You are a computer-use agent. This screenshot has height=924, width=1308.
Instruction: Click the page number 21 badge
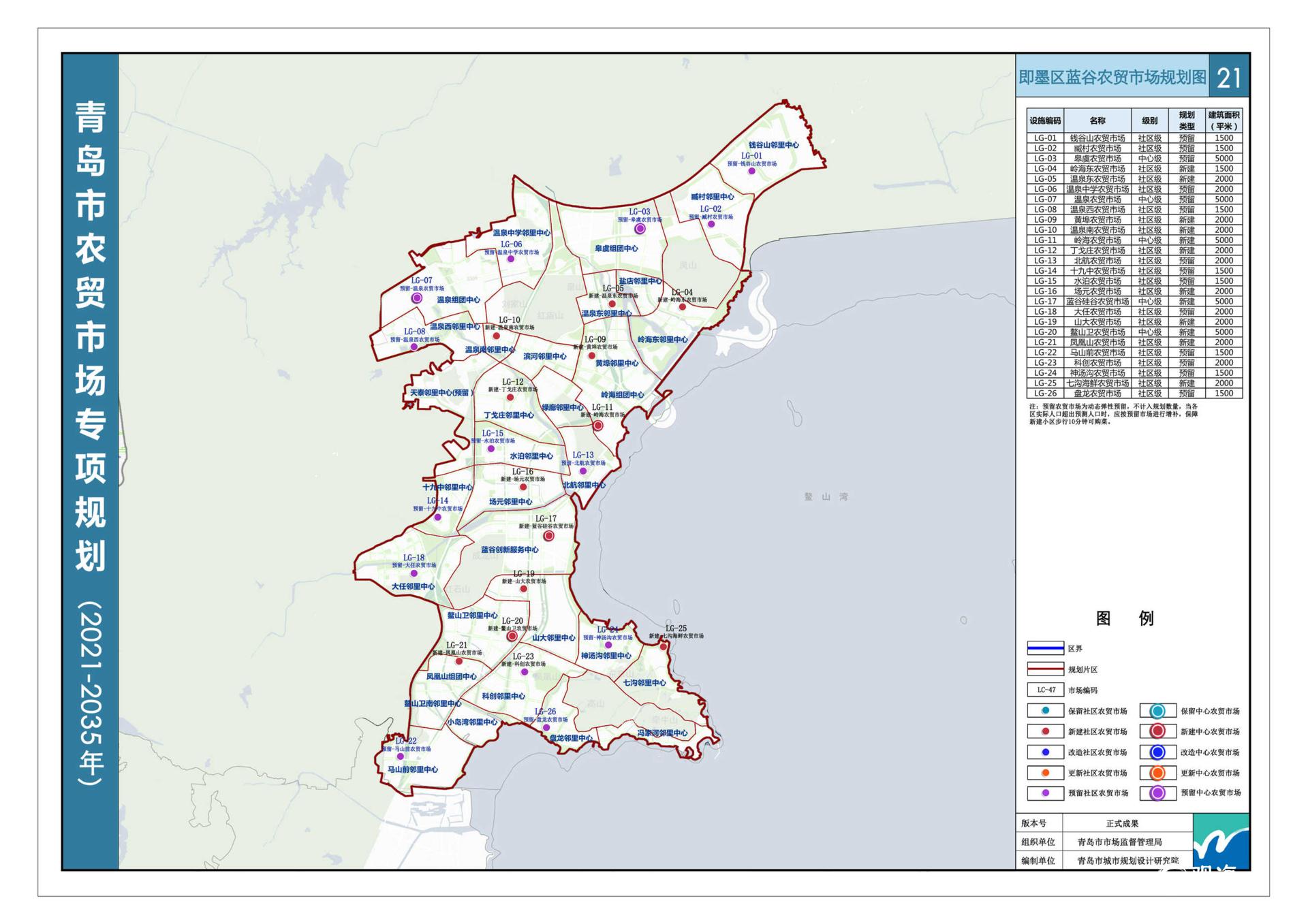1229,78
